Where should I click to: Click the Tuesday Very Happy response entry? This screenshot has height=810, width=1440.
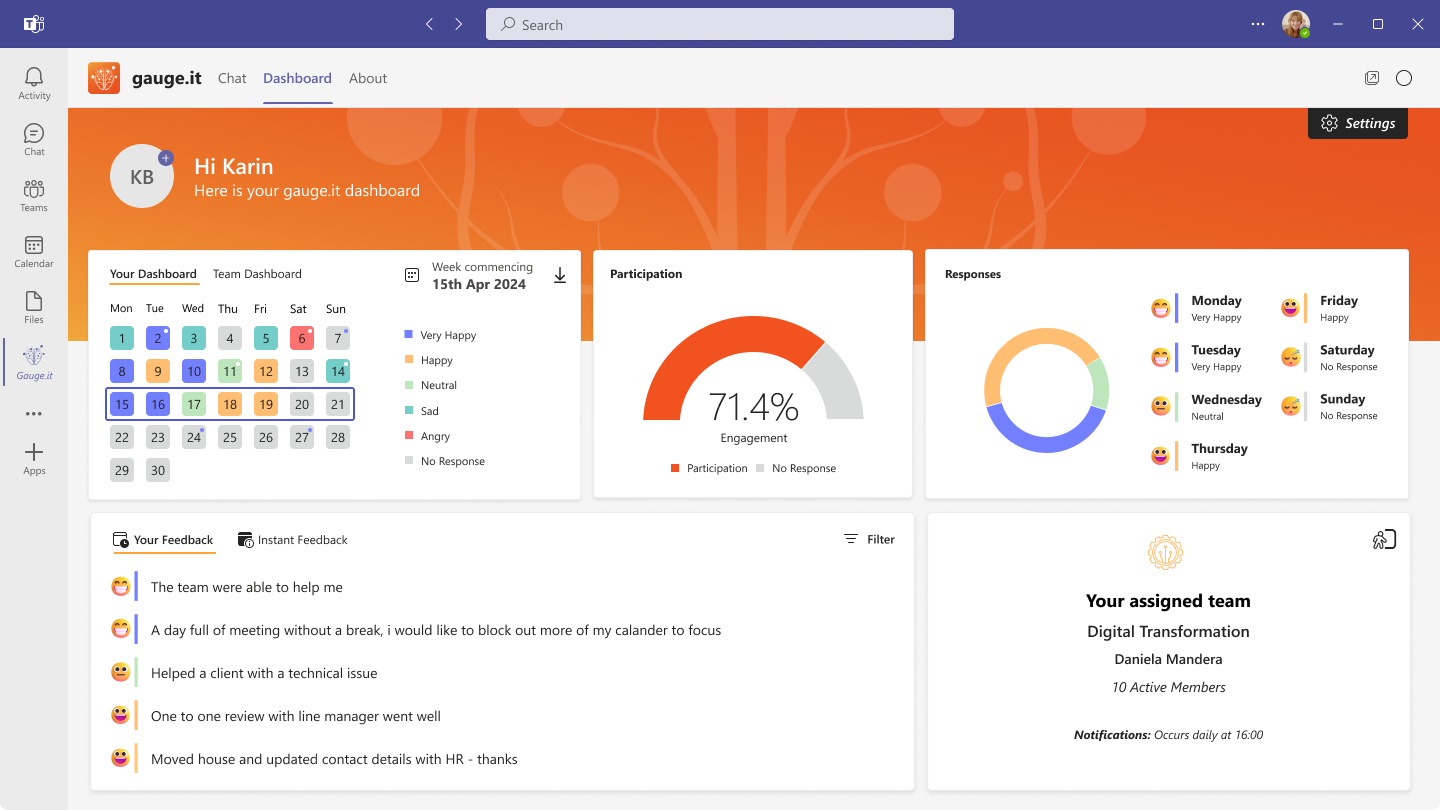[1197, 357]
